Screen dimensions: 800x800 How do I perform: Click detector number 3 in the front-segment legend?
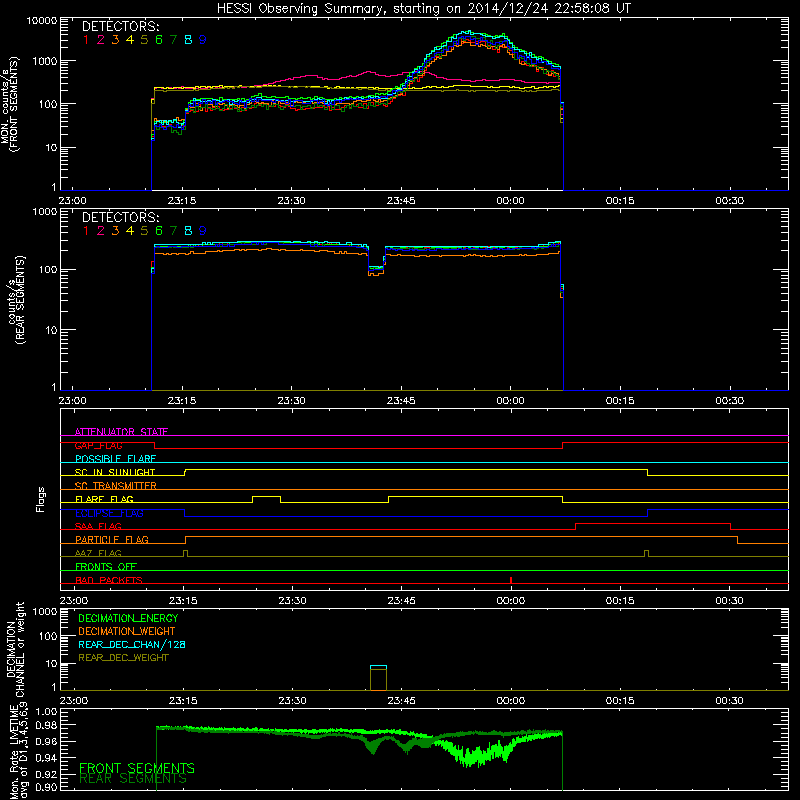pyautogui.click(x=115, y=40)
